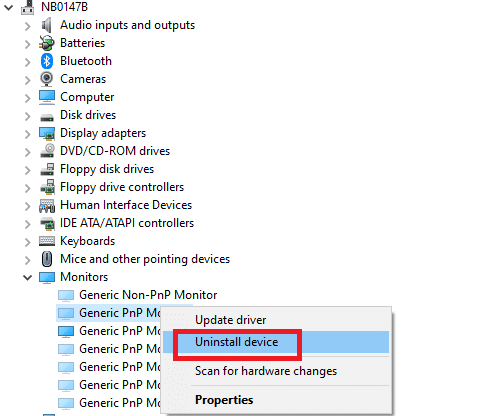Expand the Display adapters node arrow
The image size is (489, 416).
[27, 134]
